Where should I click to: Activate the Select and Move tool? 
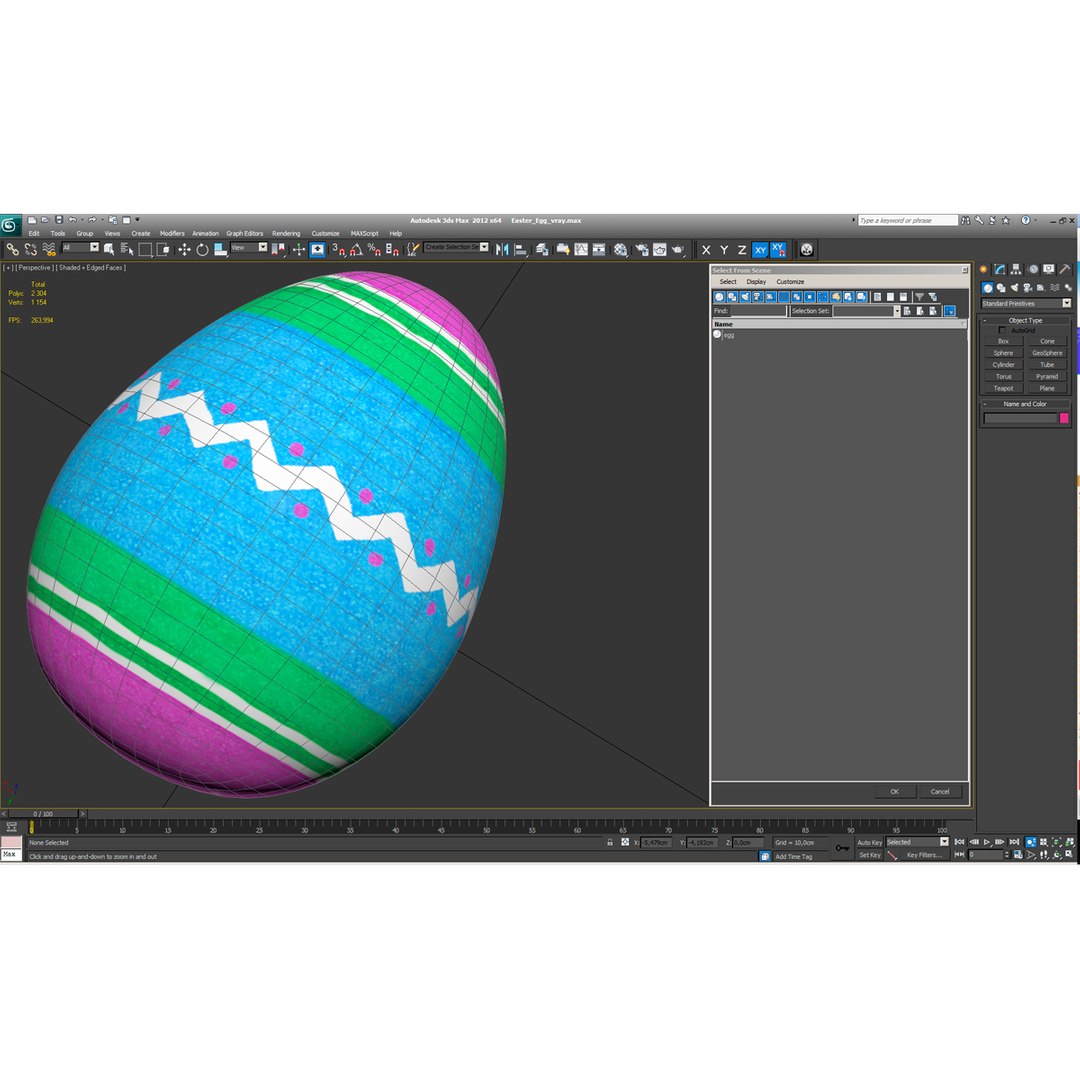click(184, 249)
